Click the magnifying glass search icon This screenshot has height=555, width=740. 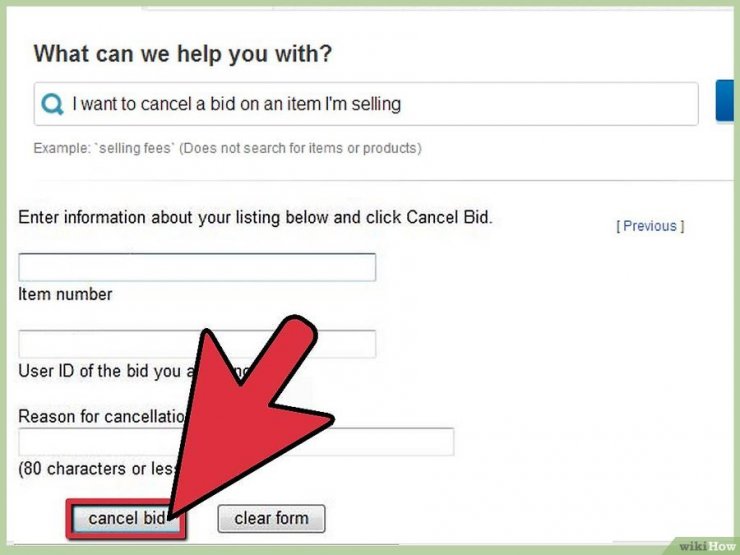coord(52,104)
